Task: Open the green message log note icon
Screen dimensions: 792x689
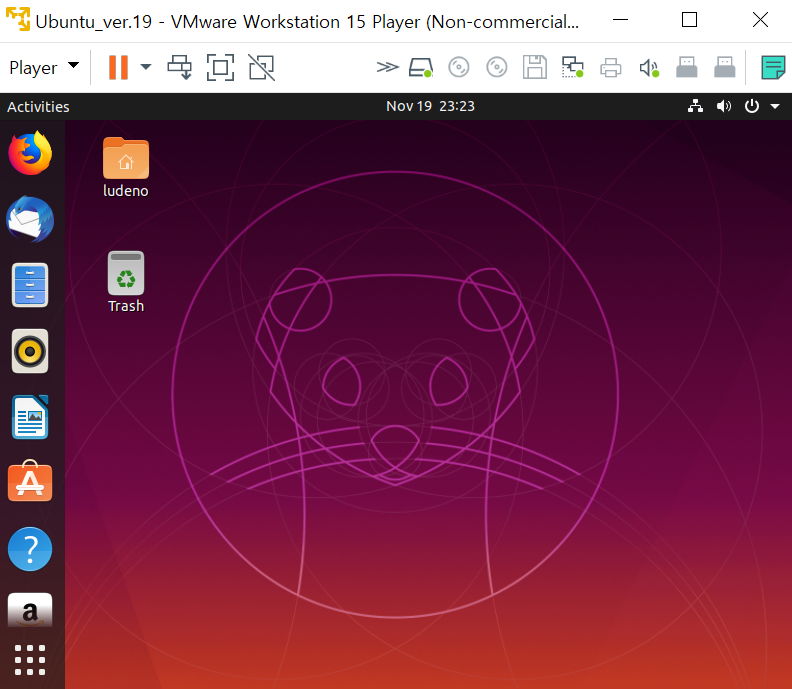Action: 773,68
